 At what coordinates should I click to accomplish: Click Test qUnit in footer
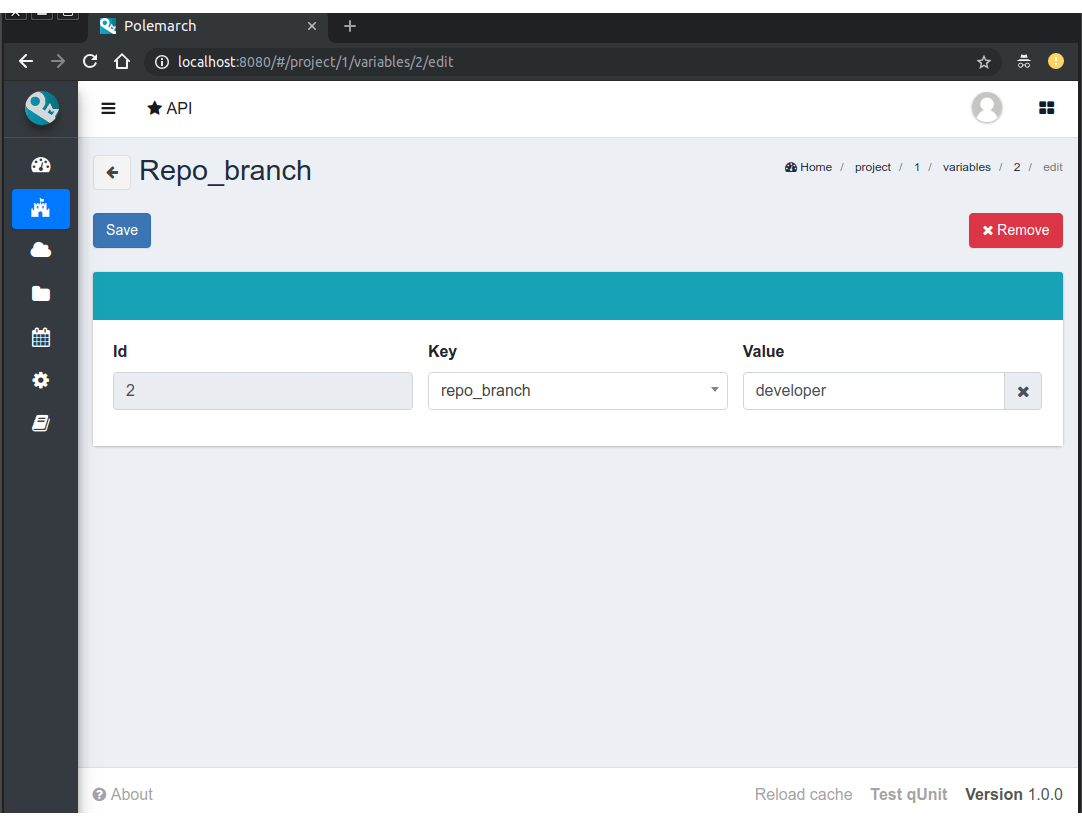point(908,794)
